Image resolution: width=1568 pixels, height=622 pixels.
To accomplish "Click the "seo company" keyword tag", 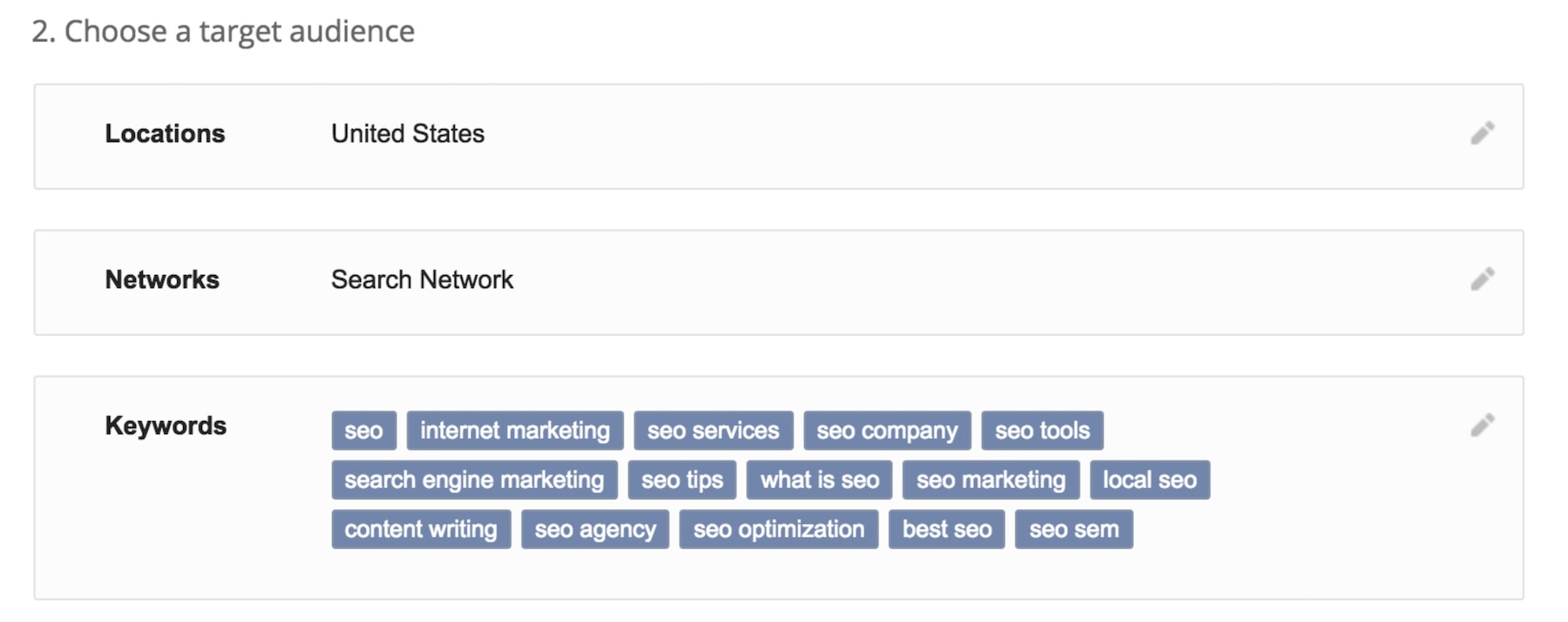I will point(887,430).
